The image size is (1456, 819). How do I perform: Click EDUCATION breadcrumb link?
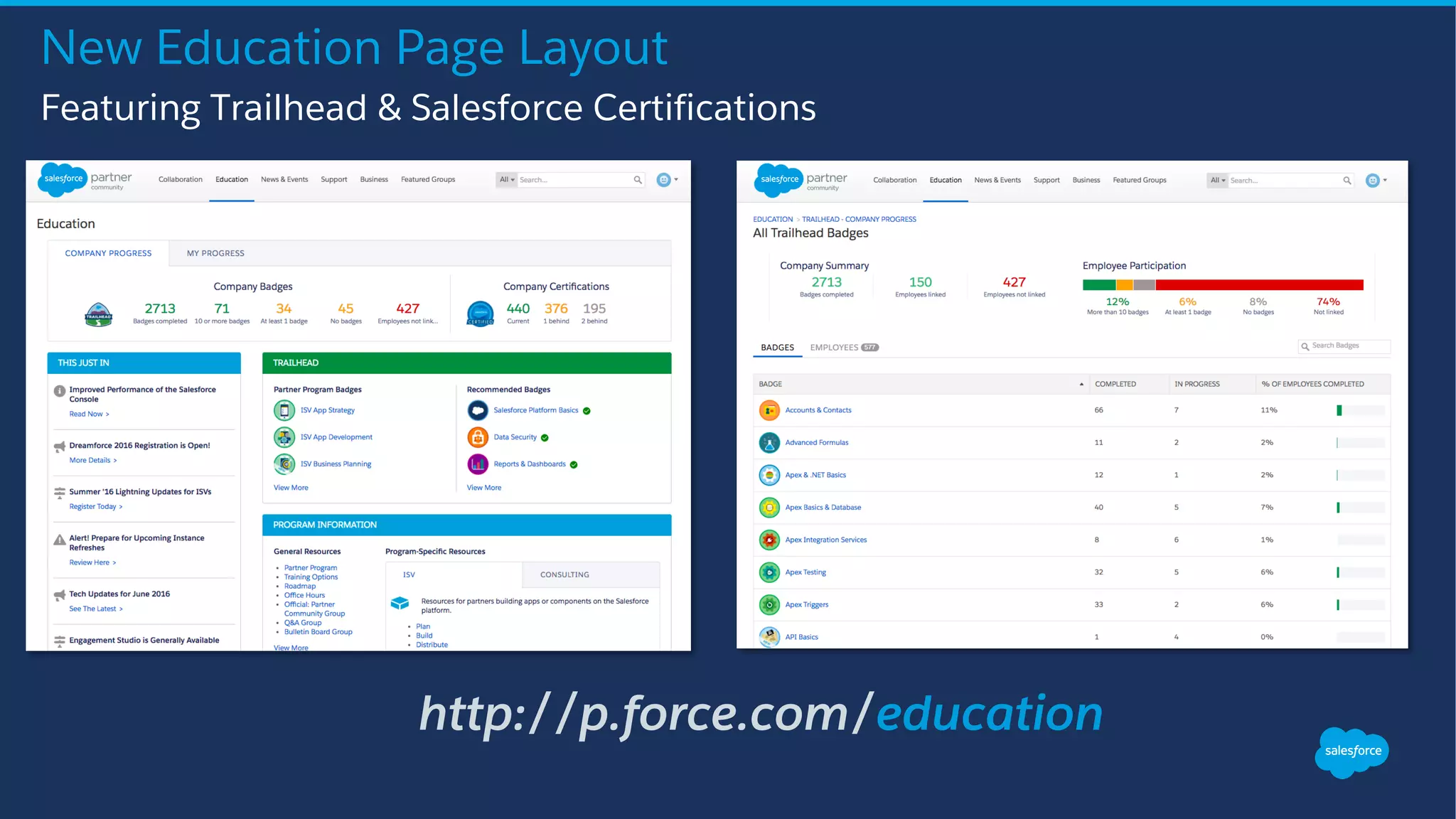pos(773,220)
